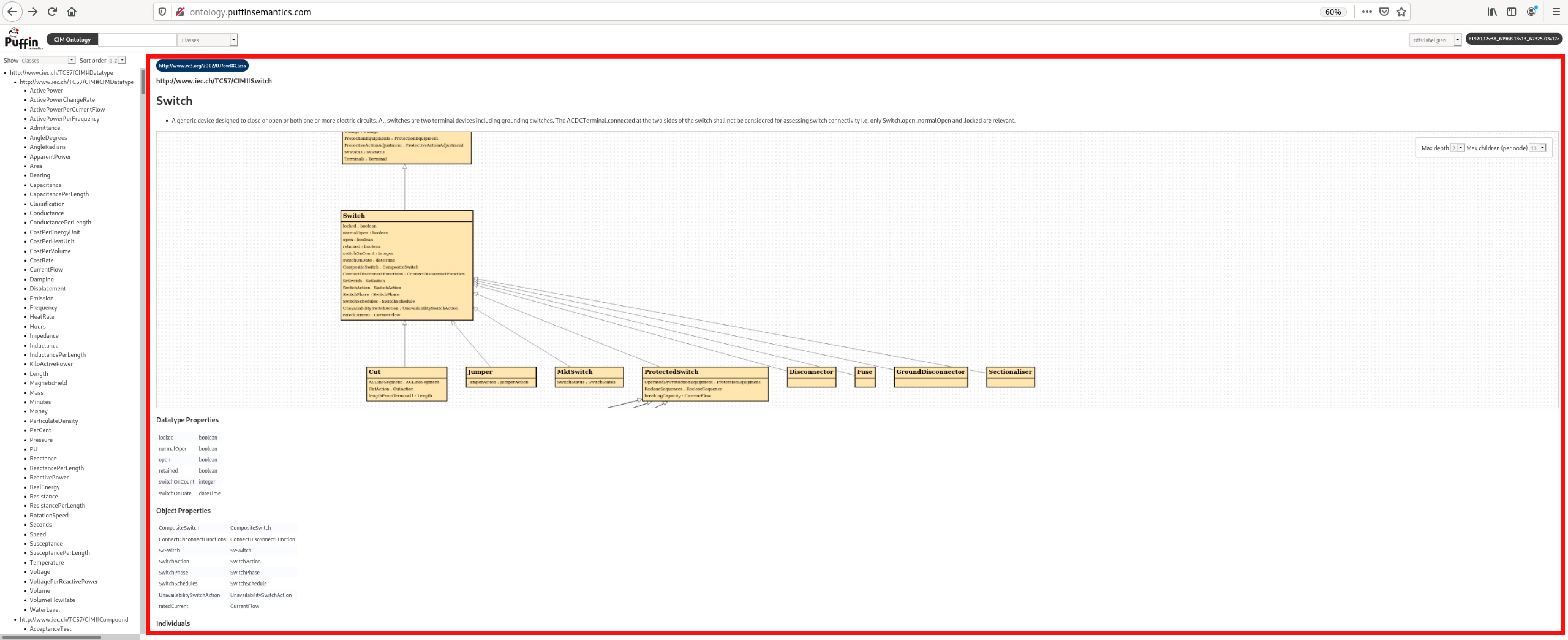The width and height of the screenshot is (1568, 640).
Task: Select the Sectionaliser node in diagram
Action: [1010, 377]
